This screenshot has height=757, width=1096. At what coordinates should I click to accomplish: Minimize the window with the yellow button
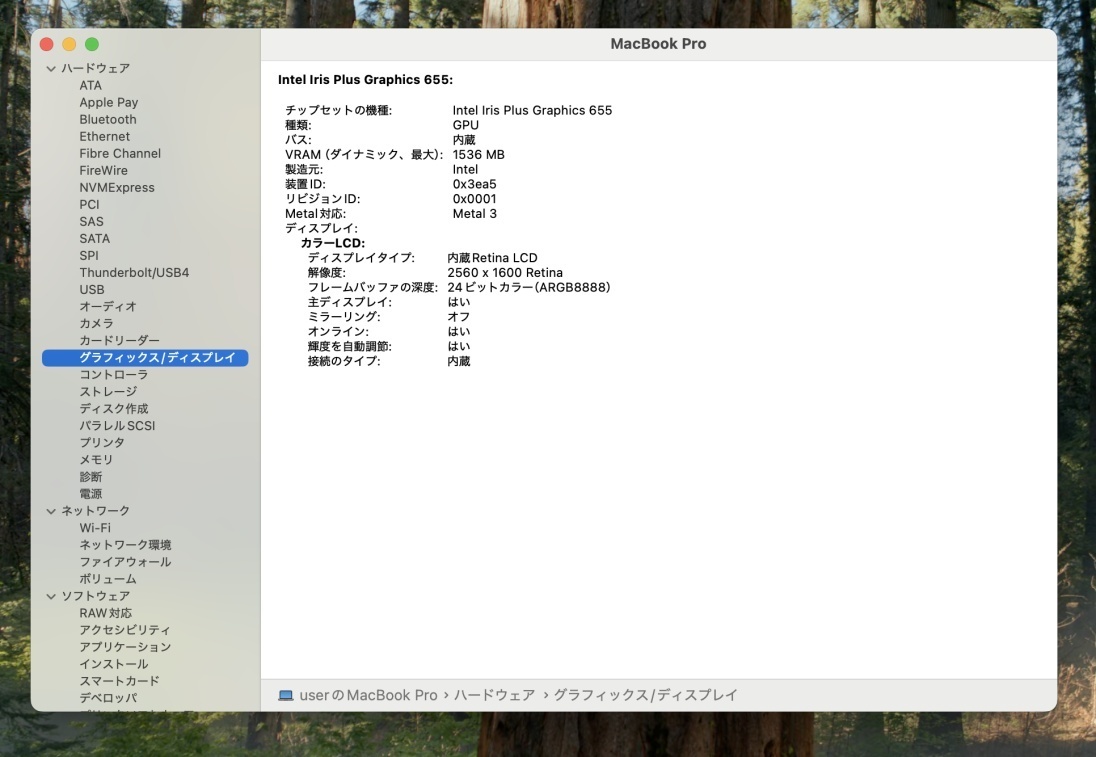69,44
